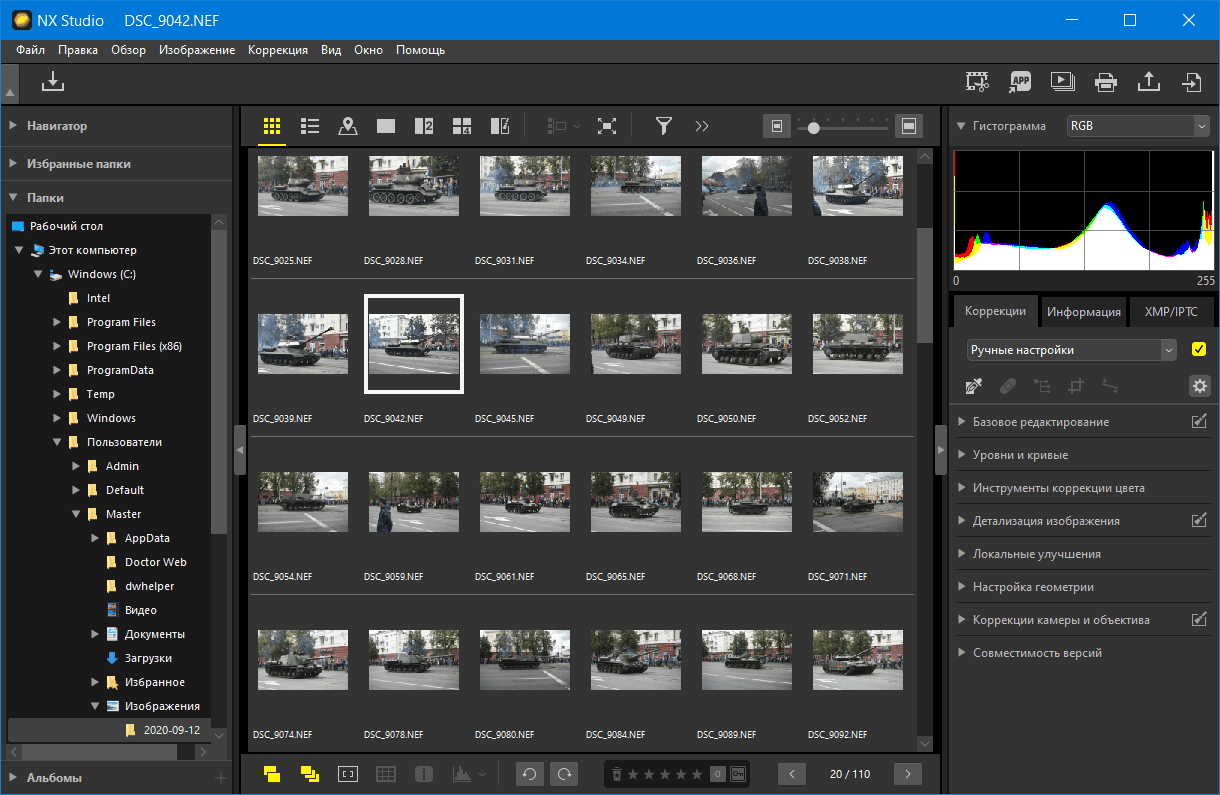The height and width of the screenshot is (795, 1220).
Task: Show more toolbar items via double chevron
Action: tap(701, 126)
